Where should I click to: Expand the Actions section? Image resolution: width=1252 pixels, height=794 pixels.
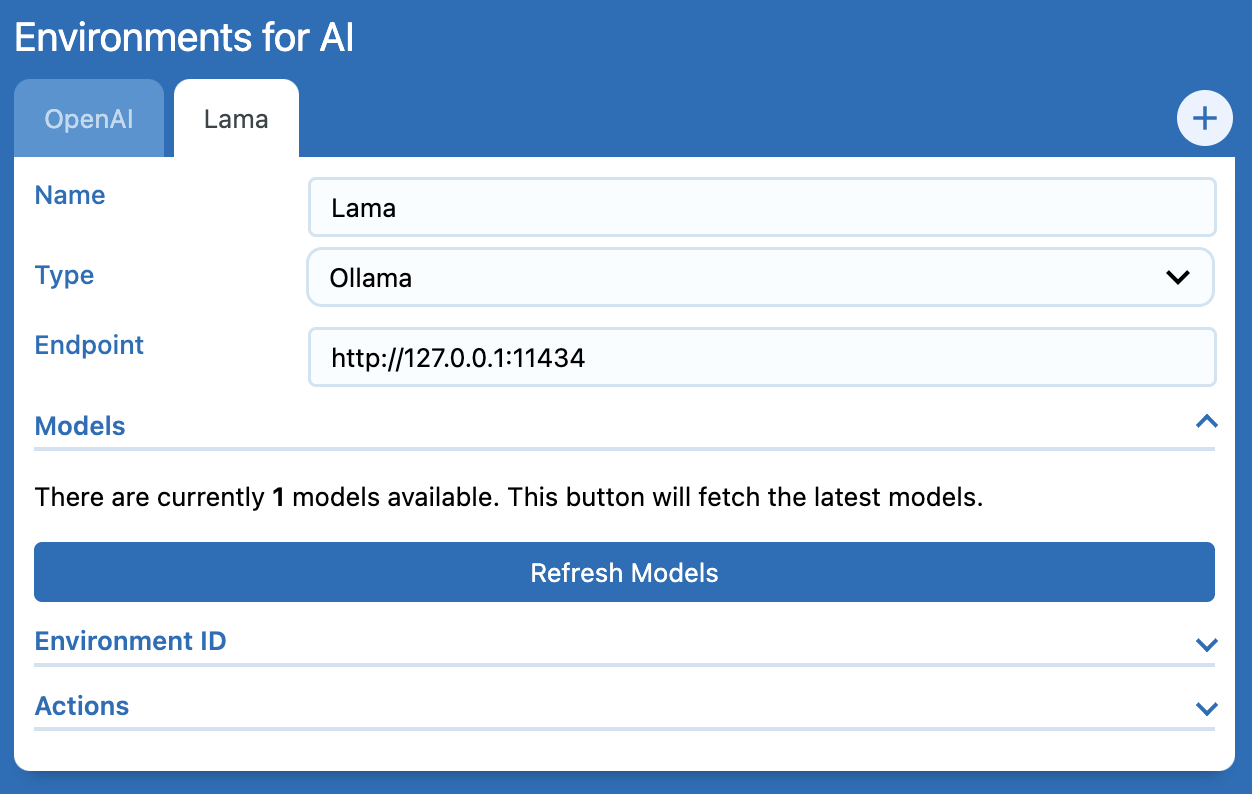pos(81,706)
